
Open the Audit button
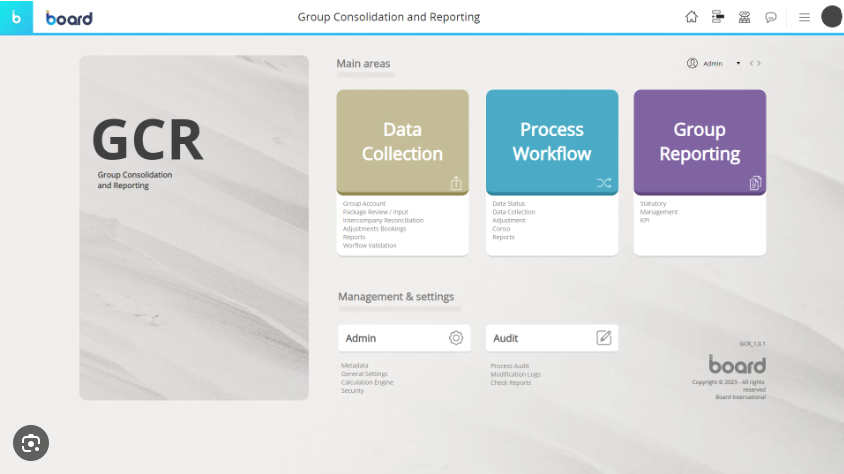click(552, 338)
